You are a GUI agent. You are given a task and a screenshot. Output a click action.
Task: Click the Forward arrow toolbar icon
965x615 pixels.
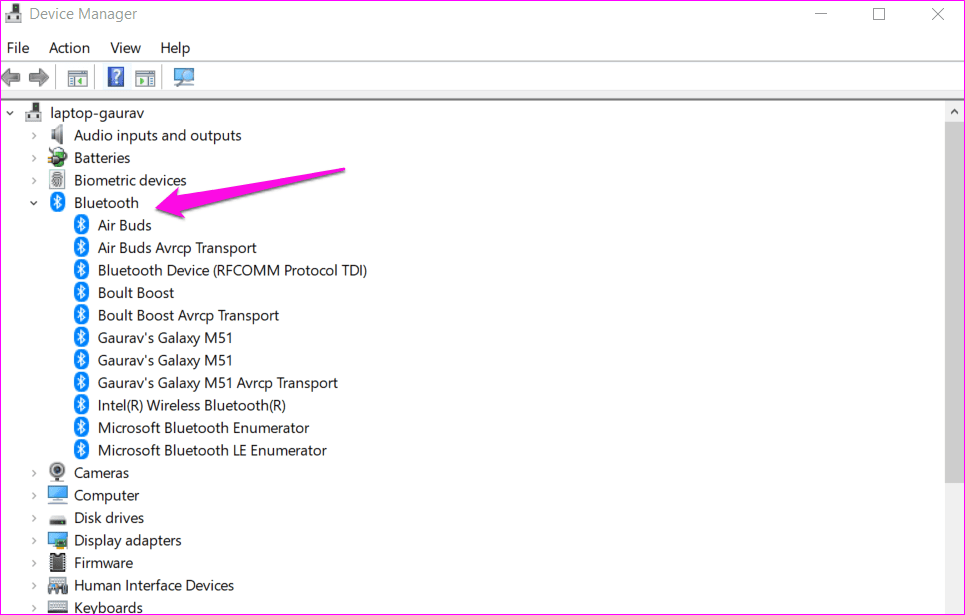coord(39,78)
